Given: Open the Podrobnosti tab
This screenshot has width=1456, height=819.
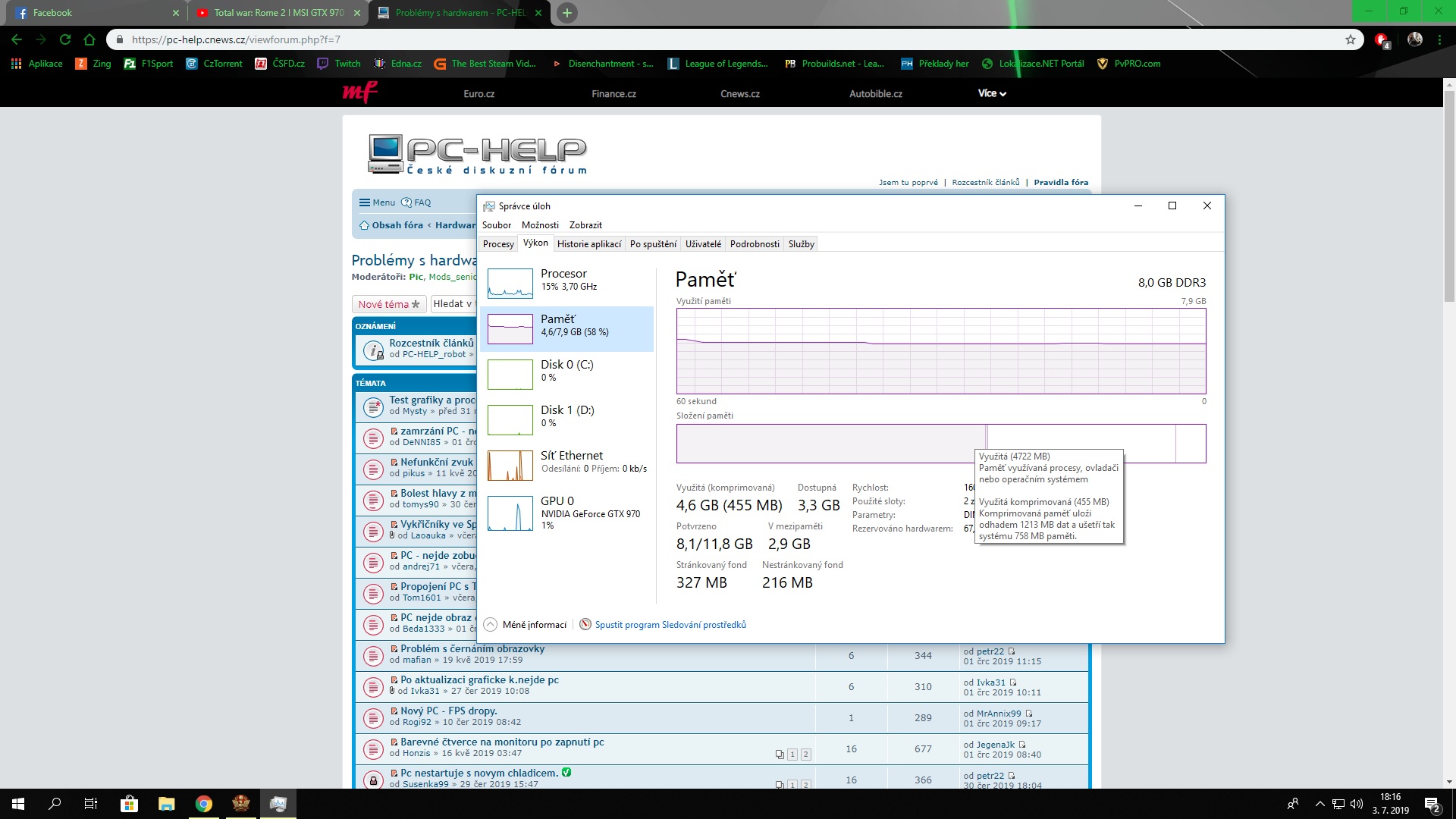Looking at the screenshot, I should (x=754, y=244).
